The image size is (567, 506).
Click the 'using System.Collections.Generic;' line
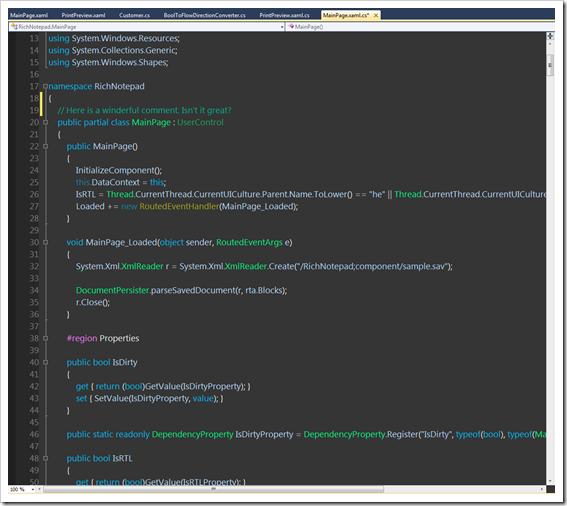click(x=113, y=50)
